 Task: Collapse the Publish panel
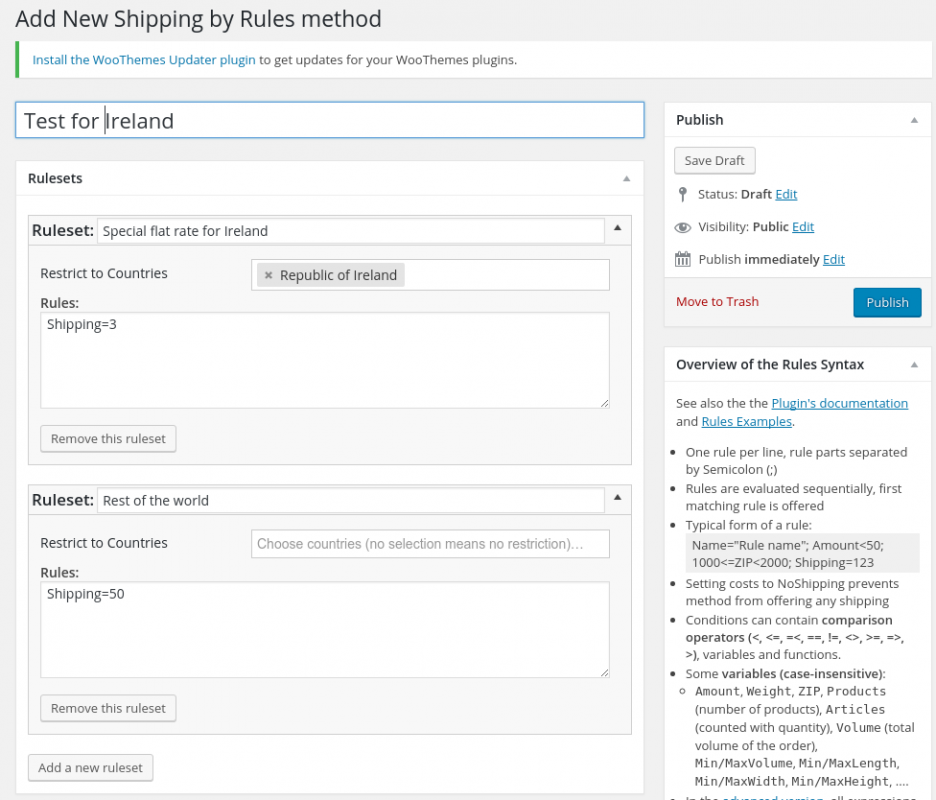pos(913,120)
